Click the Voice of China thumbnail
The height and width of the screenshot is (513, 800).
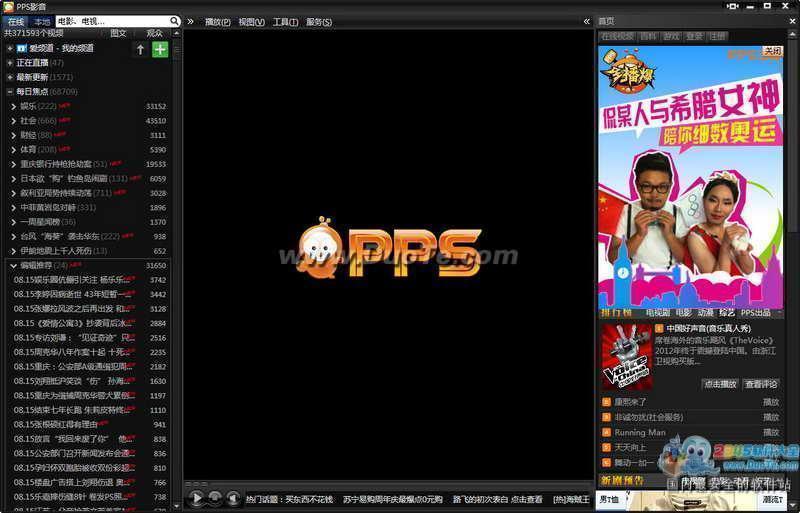(627, 357)
